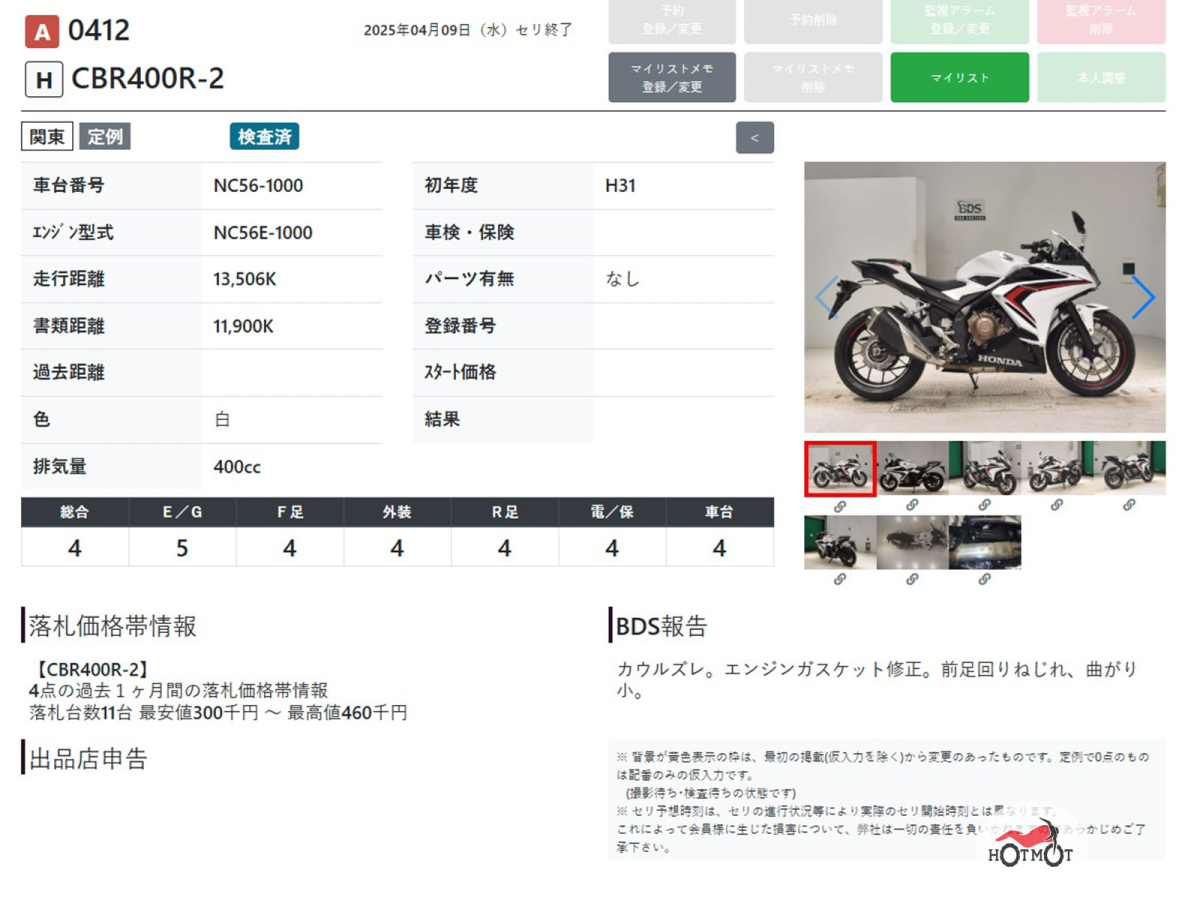Show previous photo with left blue arrow

827,297
